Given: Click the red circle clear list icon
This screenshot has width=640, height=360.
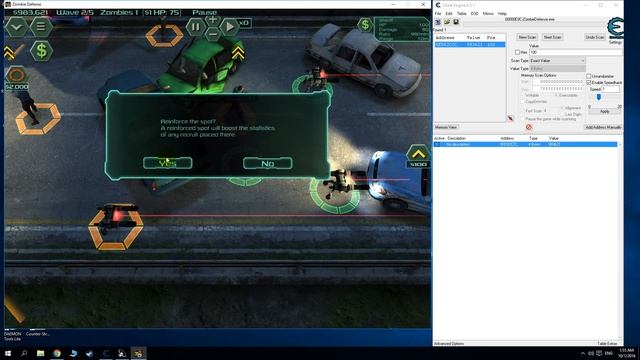Looking at the screenshot, I should click(x=529, y=127).
